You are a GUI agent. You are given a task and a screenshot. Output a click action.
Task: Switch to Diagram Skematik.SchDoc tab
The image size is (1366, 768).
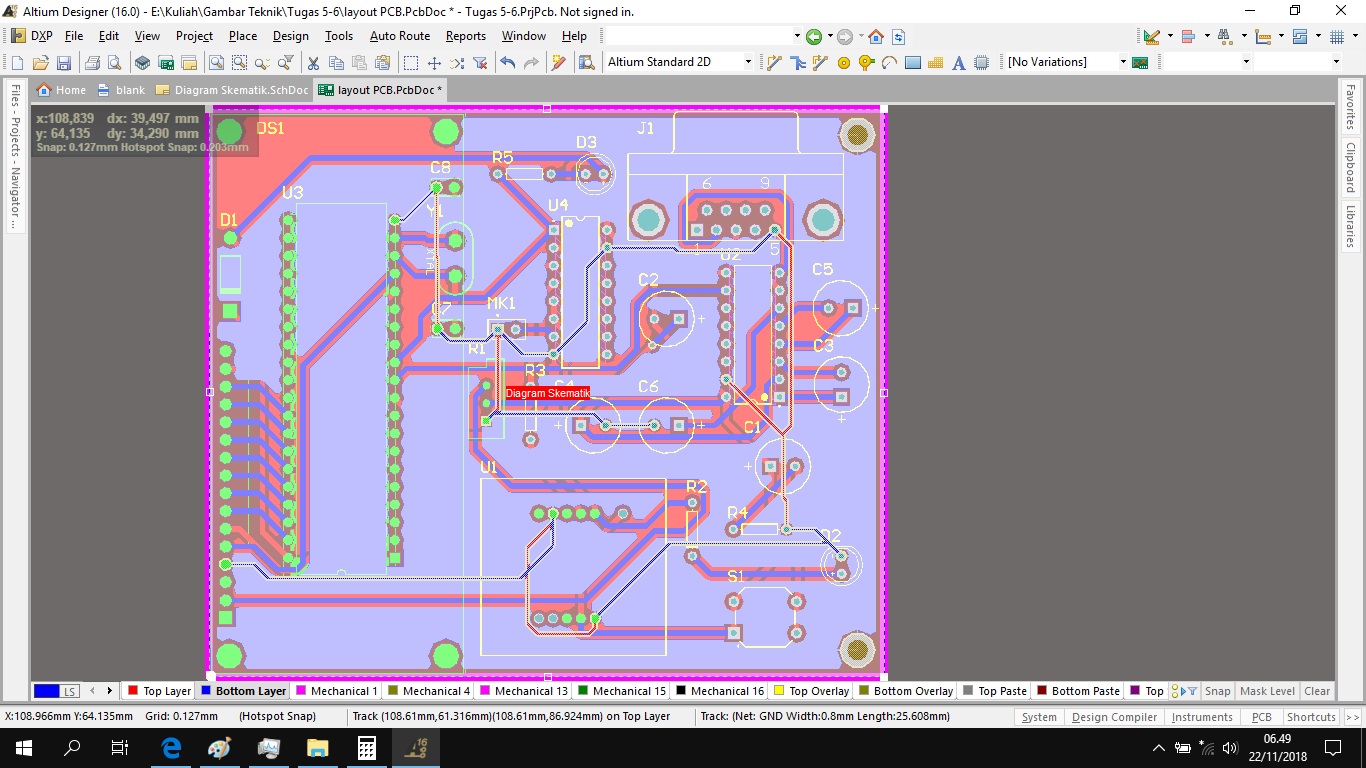[x=232, y=90]
